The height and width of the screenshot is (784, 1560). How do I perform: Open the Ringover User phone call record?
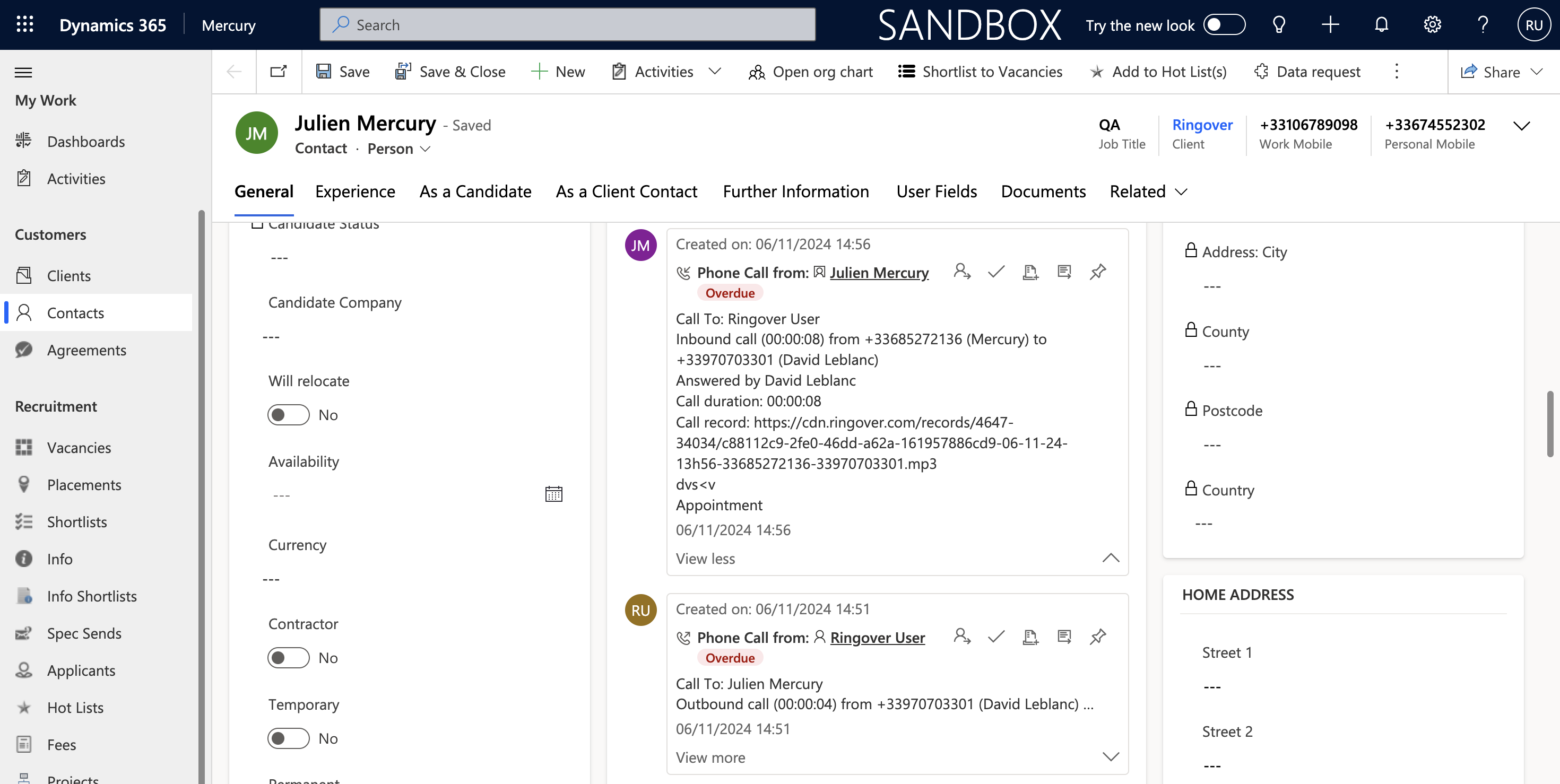click(x=1064, y=637)
